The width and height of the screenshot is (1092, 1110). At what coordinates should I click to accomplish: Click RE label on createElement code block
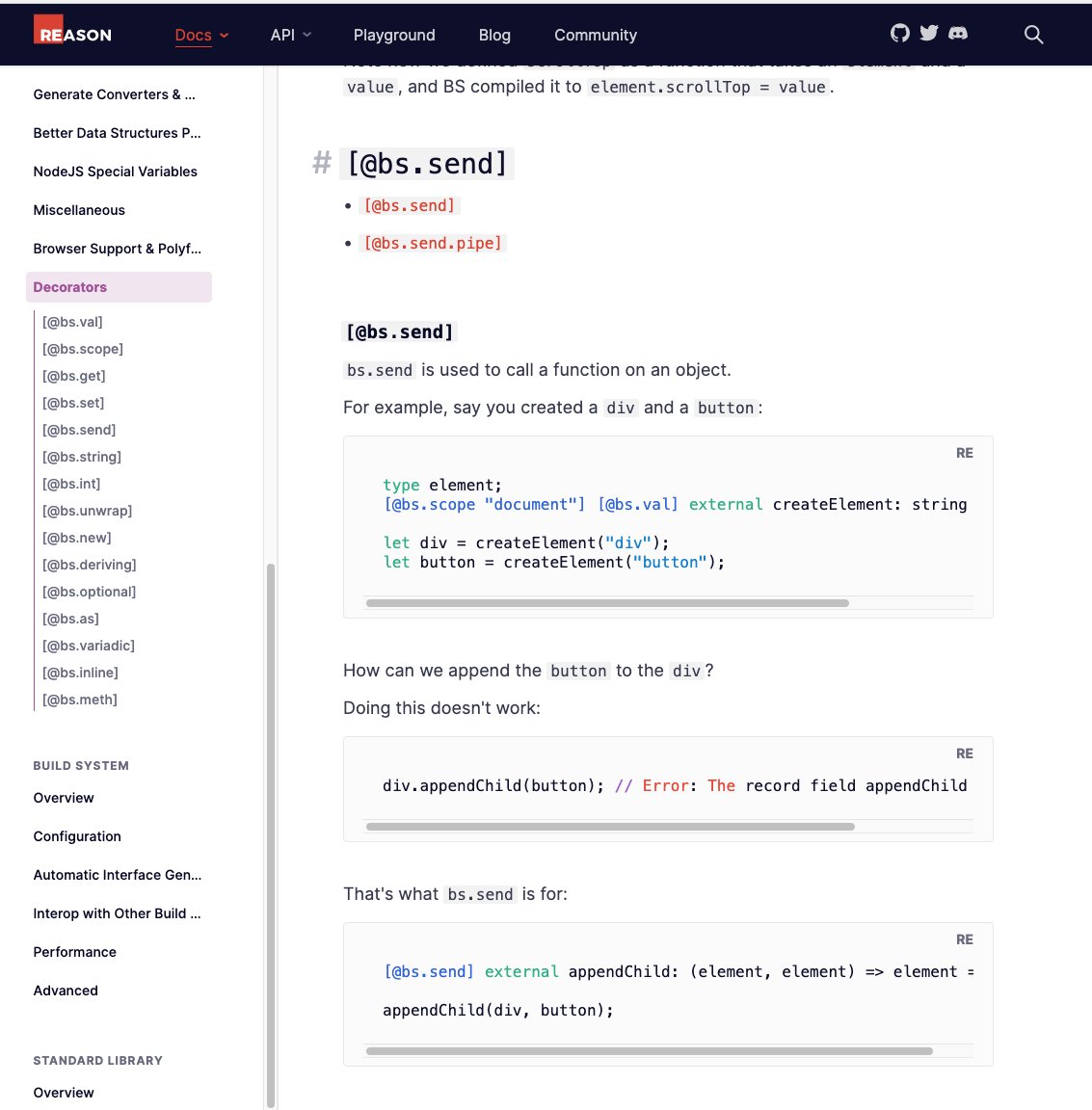[x=965, y=453]
